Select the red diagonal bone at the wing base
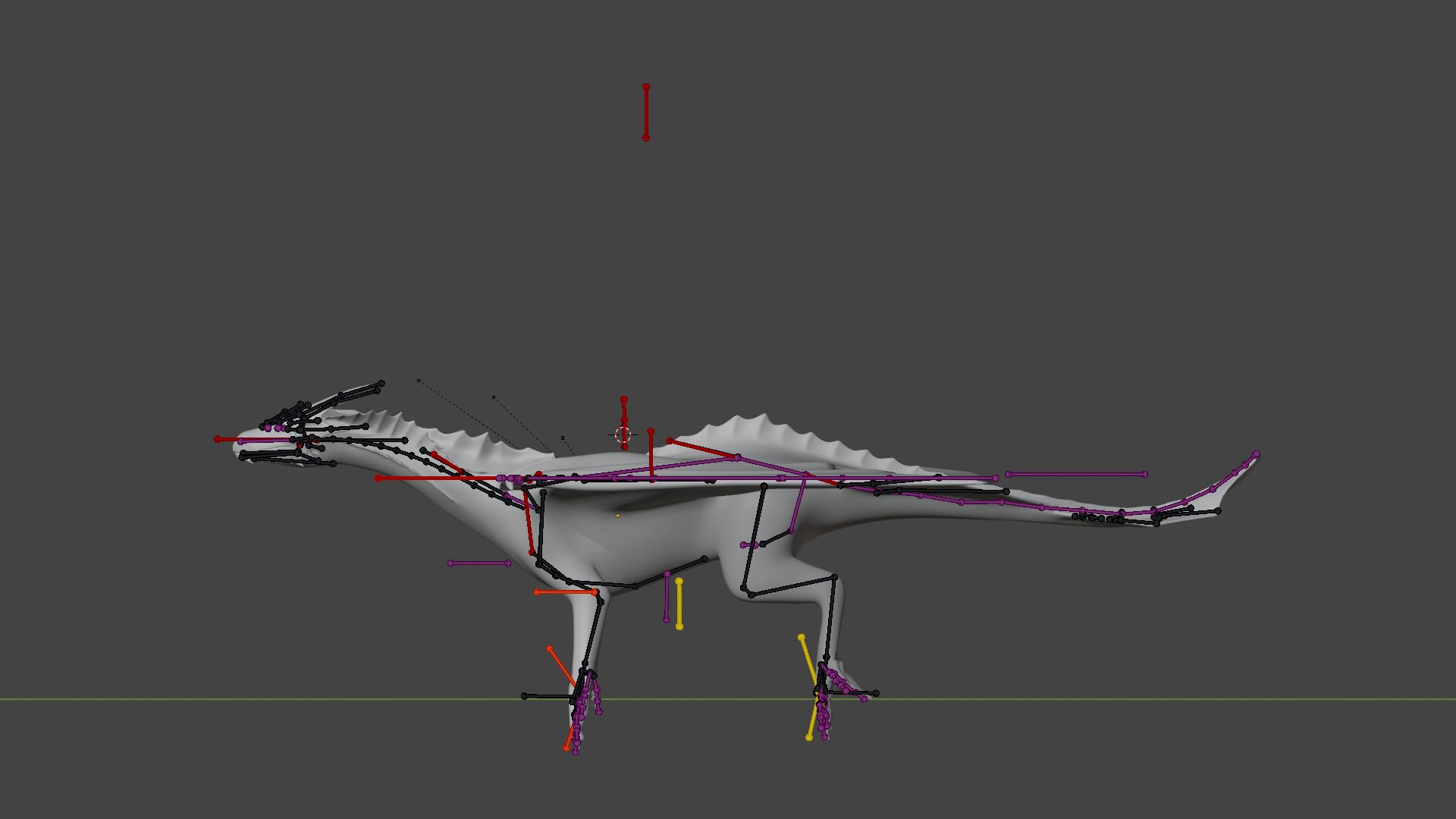 point(703,449)
